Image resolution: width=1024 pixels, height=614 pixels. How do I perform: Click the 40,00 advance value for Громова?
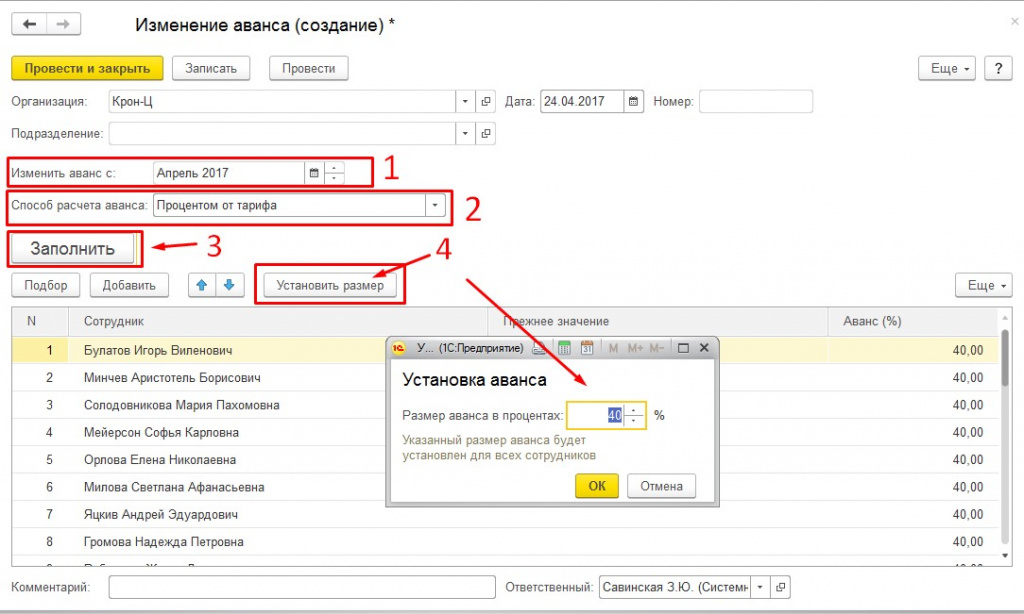click(x=967, y=542)
